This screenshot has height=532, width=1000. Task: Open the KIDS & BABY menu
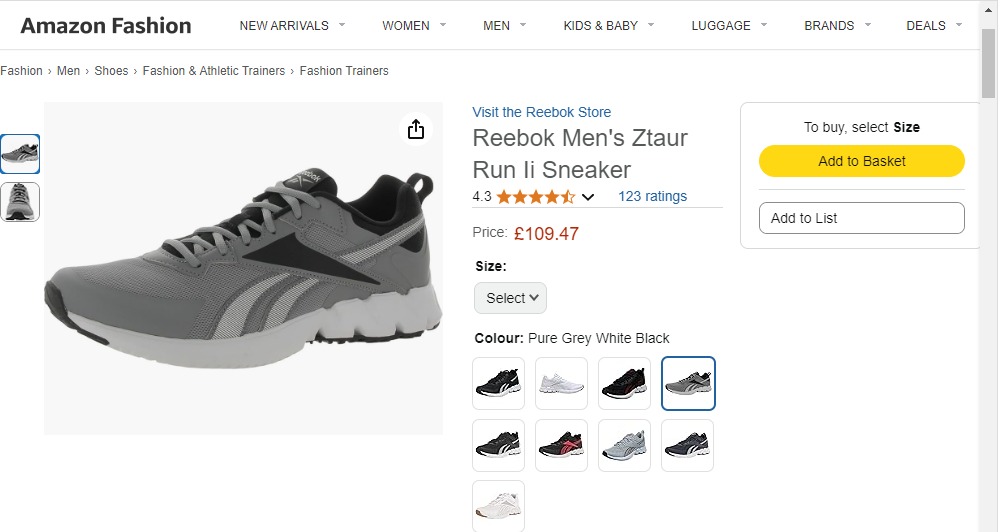click(x=608, y=25)
